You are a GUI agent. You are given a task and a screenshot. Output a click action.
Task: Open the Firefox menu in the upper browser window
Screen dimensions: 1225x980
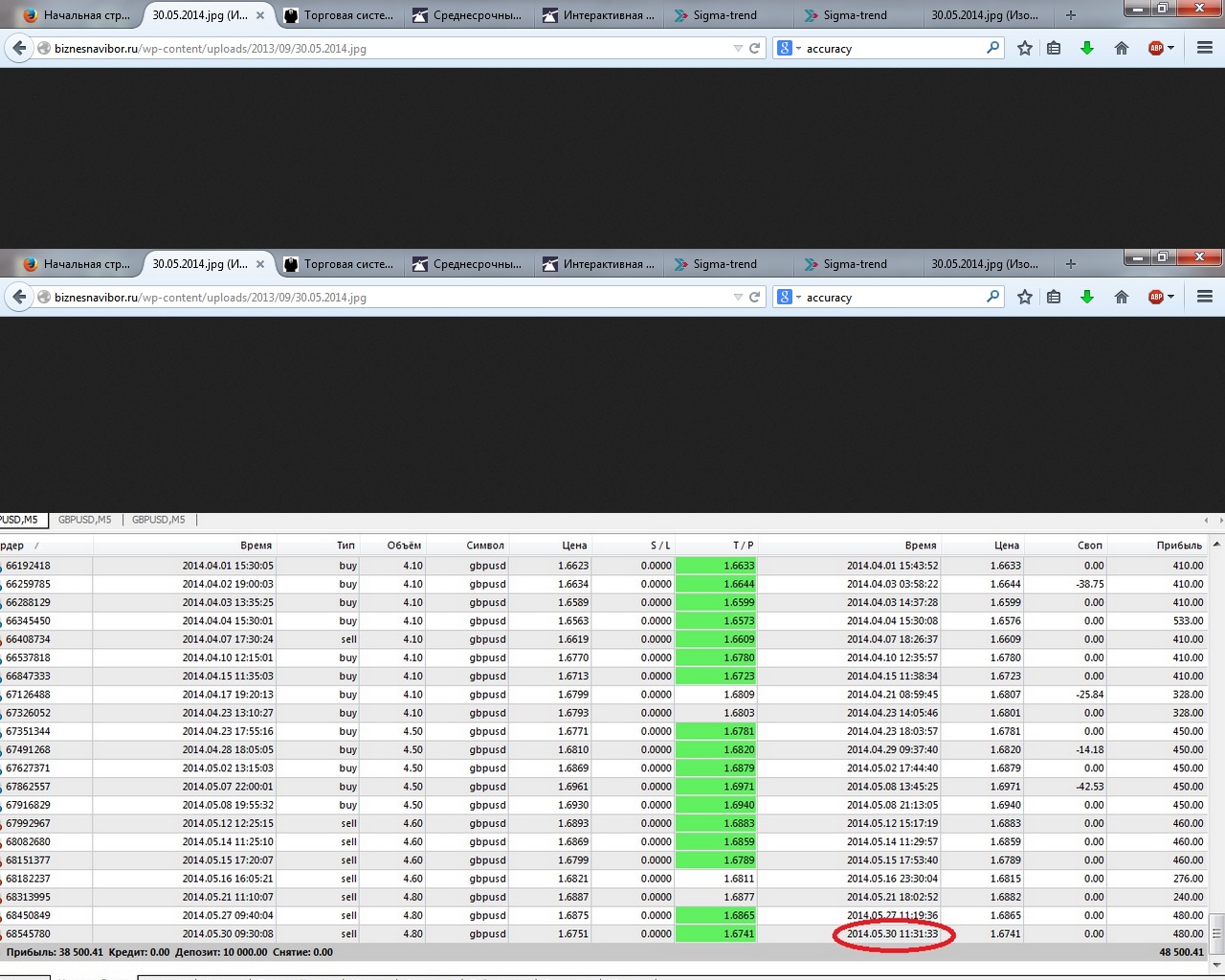pyautogui.click(x=1205, y=48)
